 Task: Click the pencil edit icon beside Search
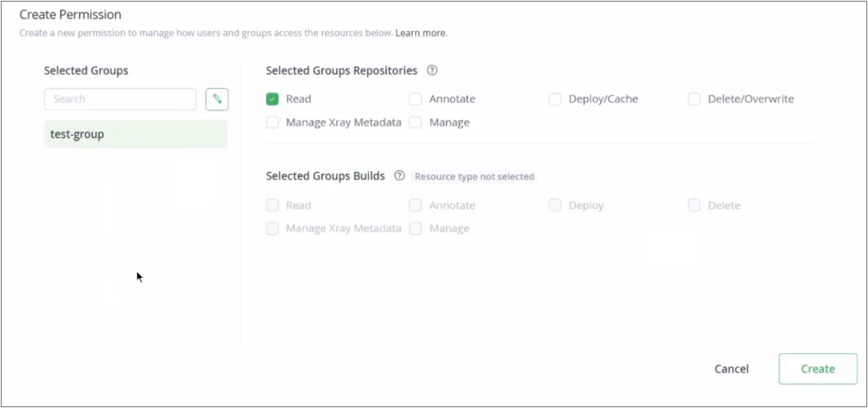(x=217, y=99)
